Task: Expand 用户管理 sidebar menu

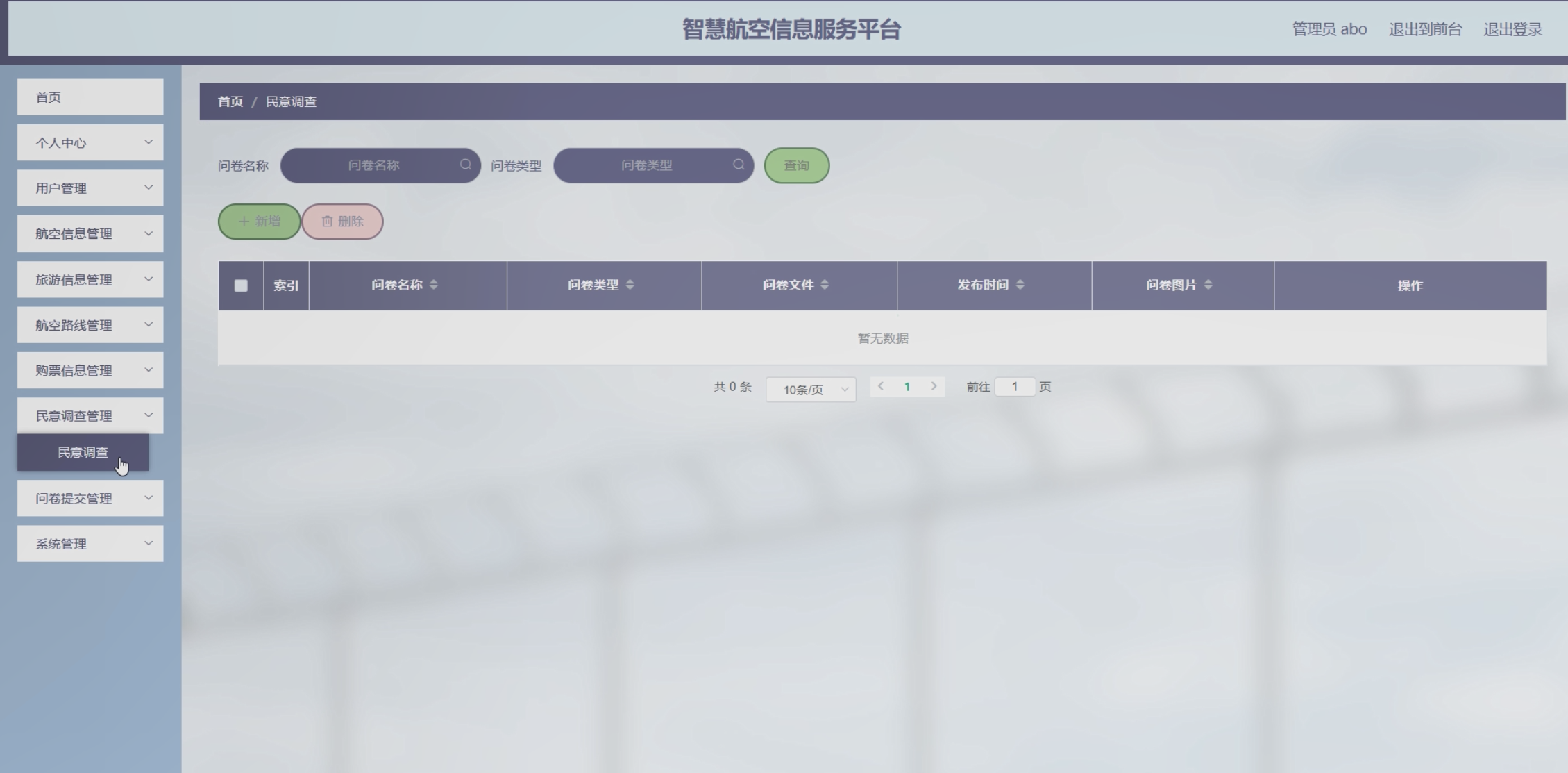Action: [90, 188]
